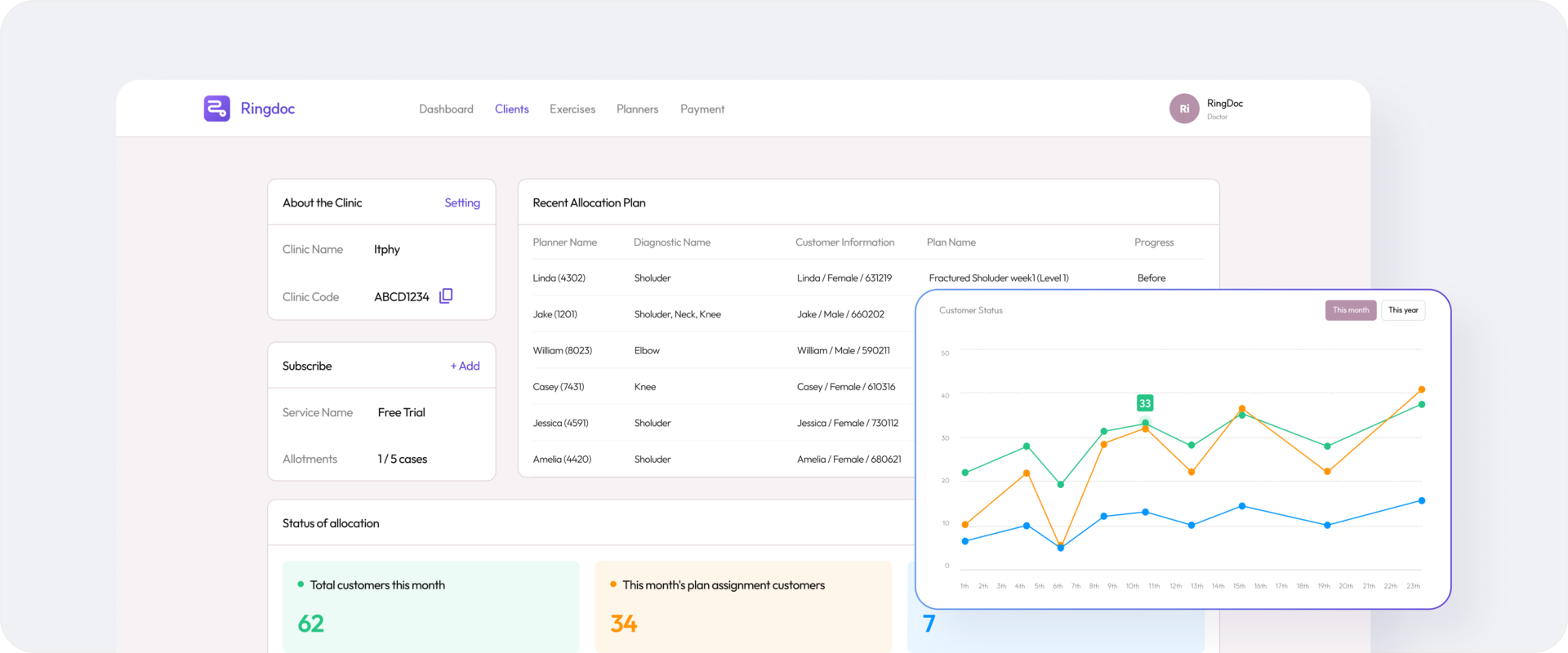Select This month in Customer Status

coord(1351,310)
